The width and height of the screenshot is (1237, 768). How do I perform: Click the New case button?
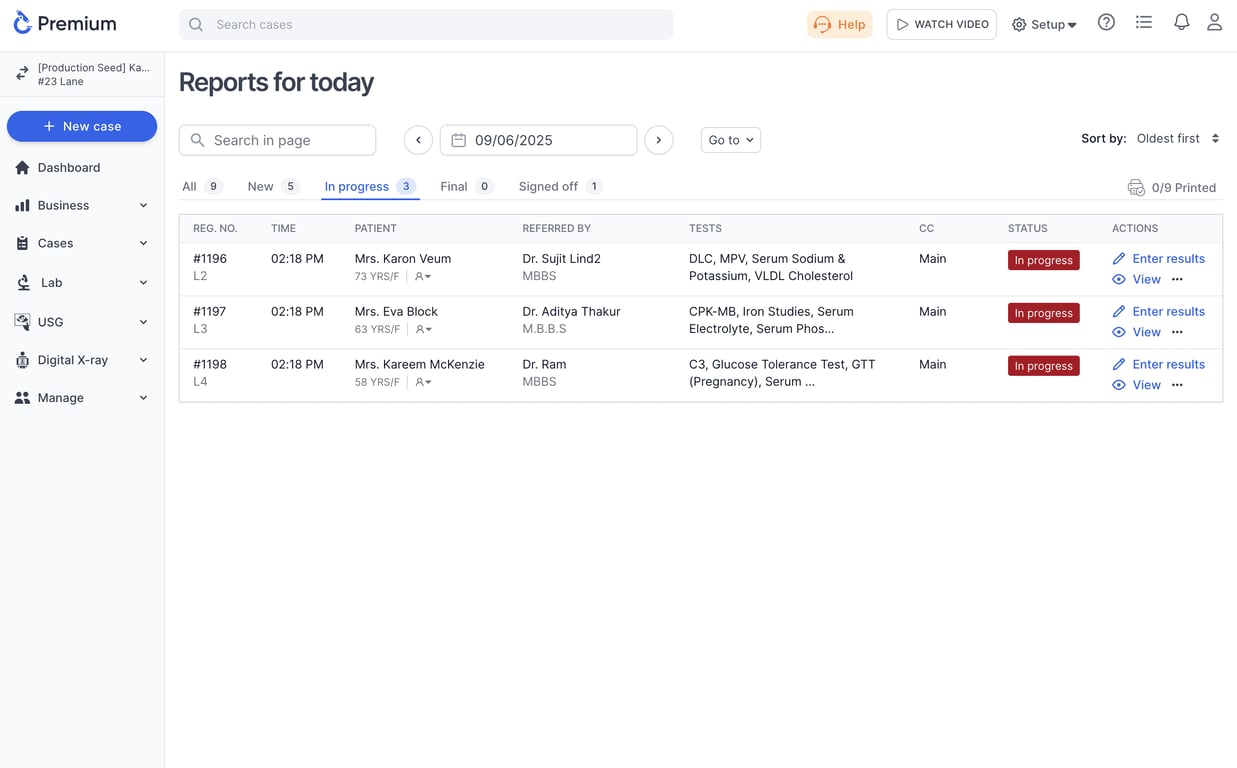point(82,126)
